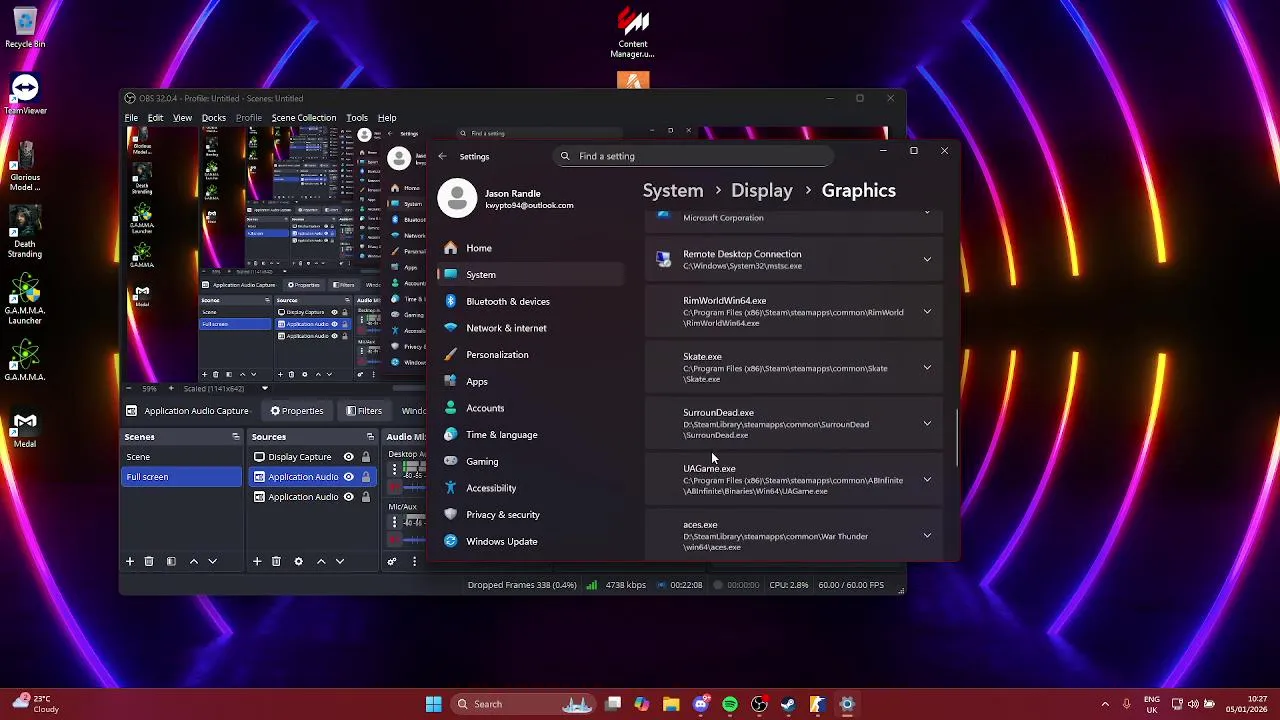Open OBS Studio from the taskbar

760,704
